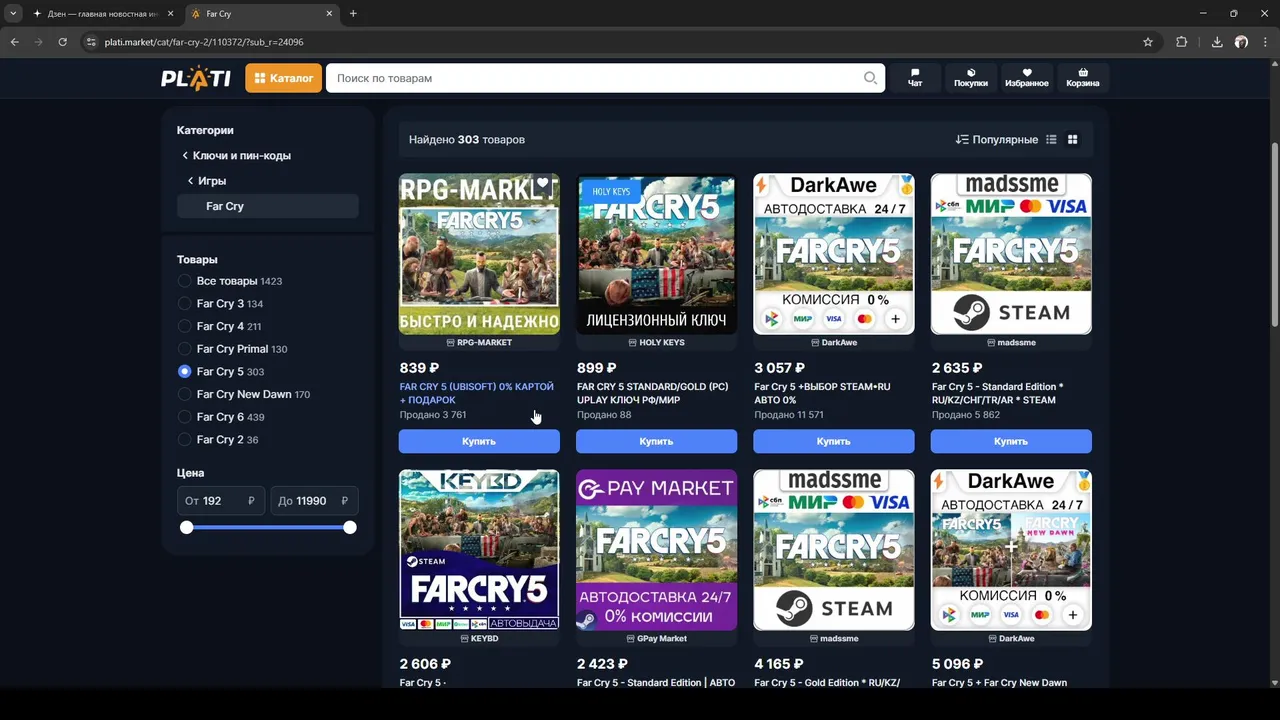Go back to Ключи и пин-коды category
This screenshot has height=720, width=1280.
[x=236, y=156]
